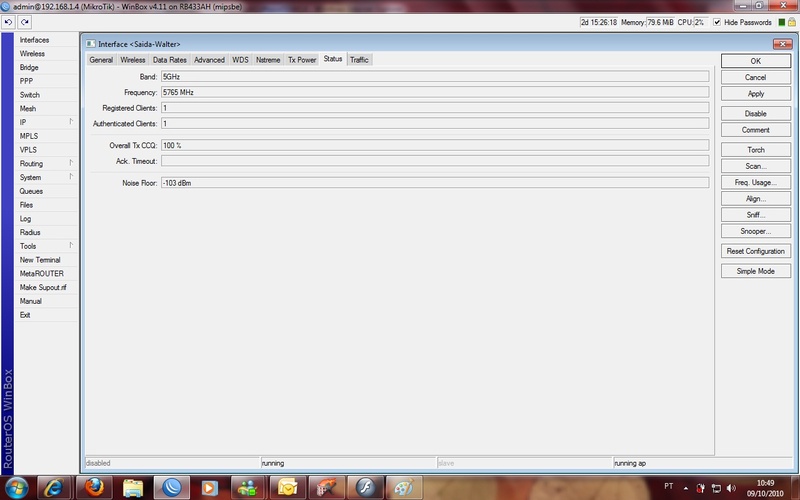Click the window icon beside Interface <Saida-Walter>
800x500 pixels.
point(90,44)
